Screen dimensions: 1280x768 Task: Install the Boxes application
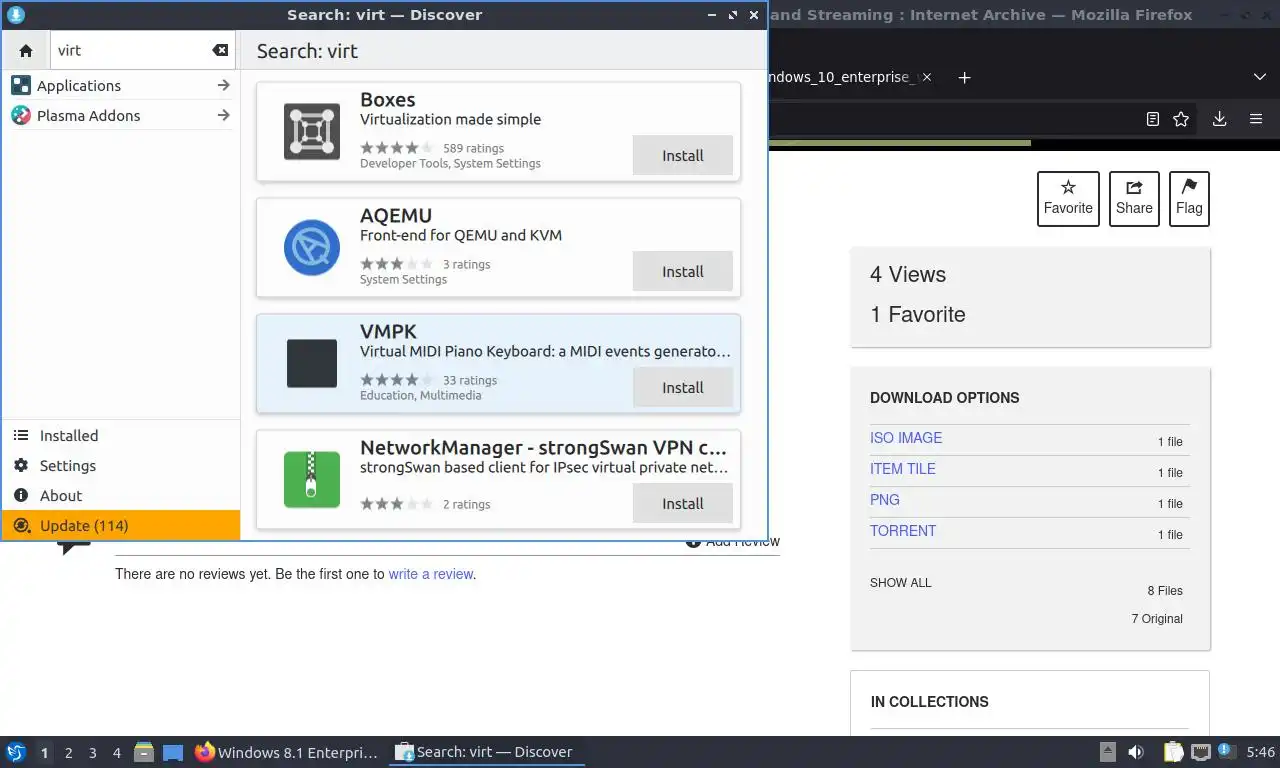click(x=683, y=156)
